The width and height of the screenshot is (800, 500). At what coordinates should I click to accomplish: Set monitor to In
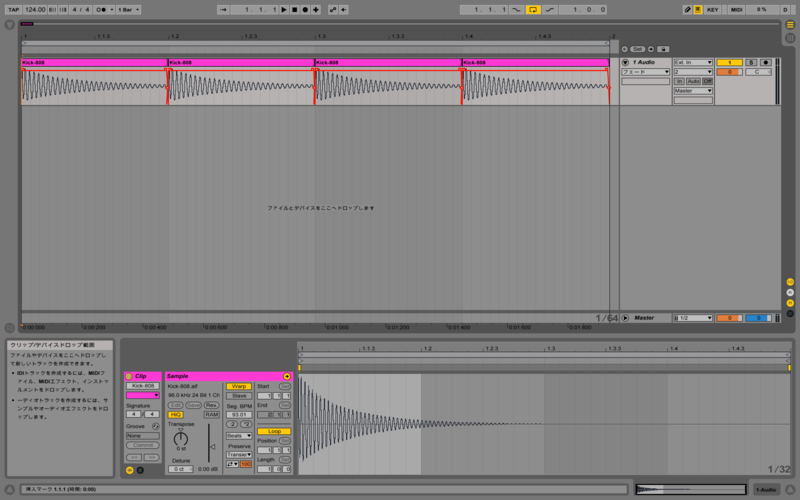[x=679, y=81]
